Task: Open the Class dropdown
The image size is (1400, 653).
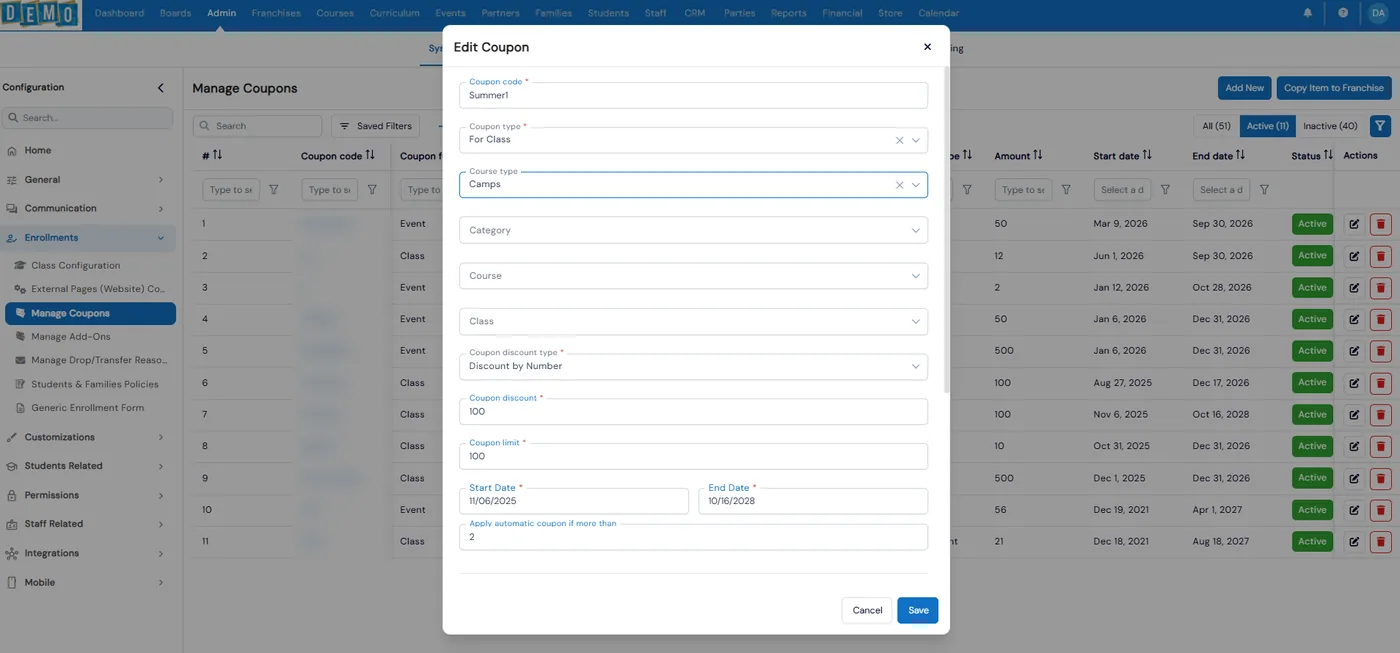Action: (693, 322)
